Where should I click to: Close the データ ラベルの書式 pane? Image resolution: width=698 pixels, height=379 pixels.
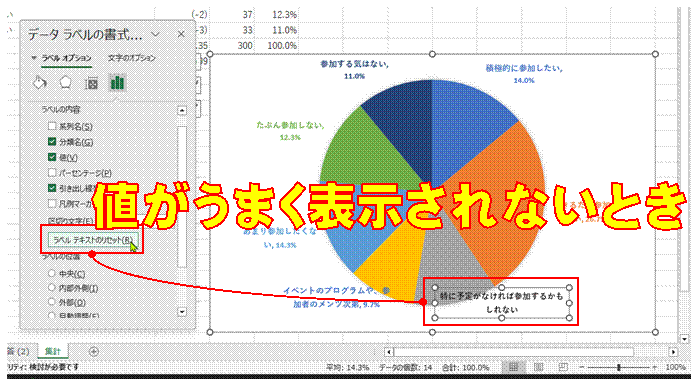[x=181, y=34]
